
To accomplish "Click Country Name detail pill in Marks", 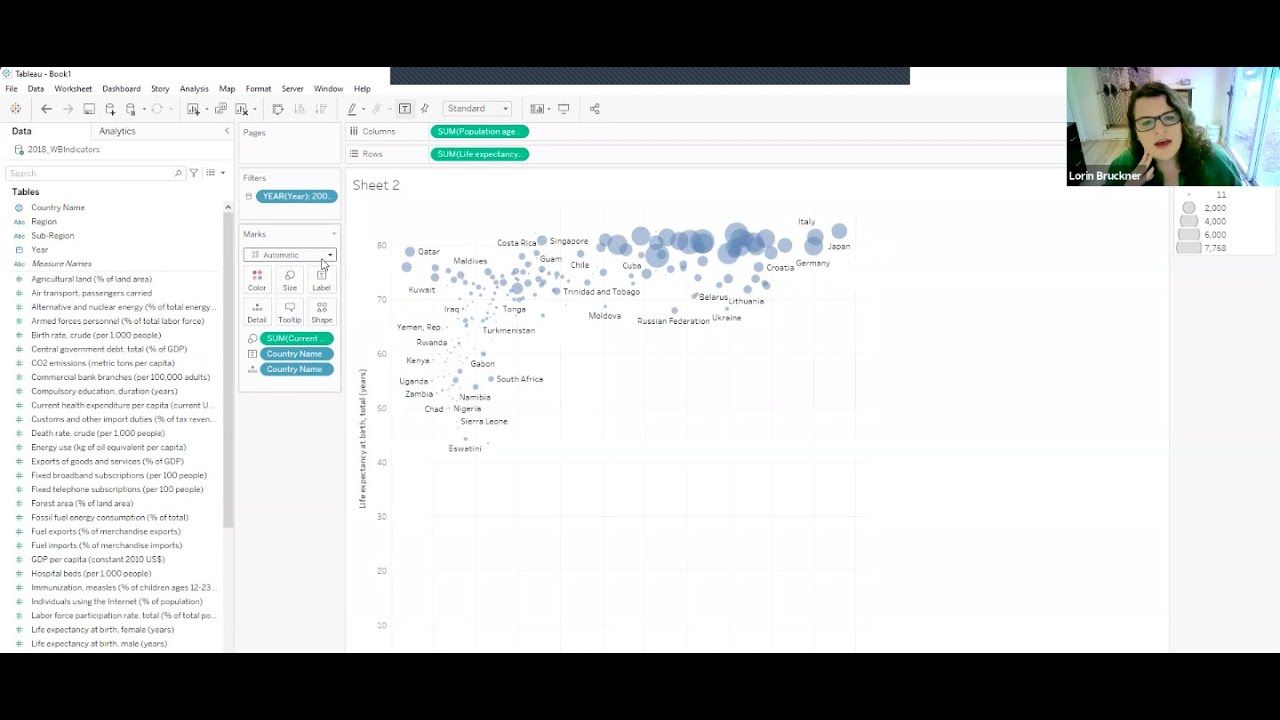I will click(296, 369).
